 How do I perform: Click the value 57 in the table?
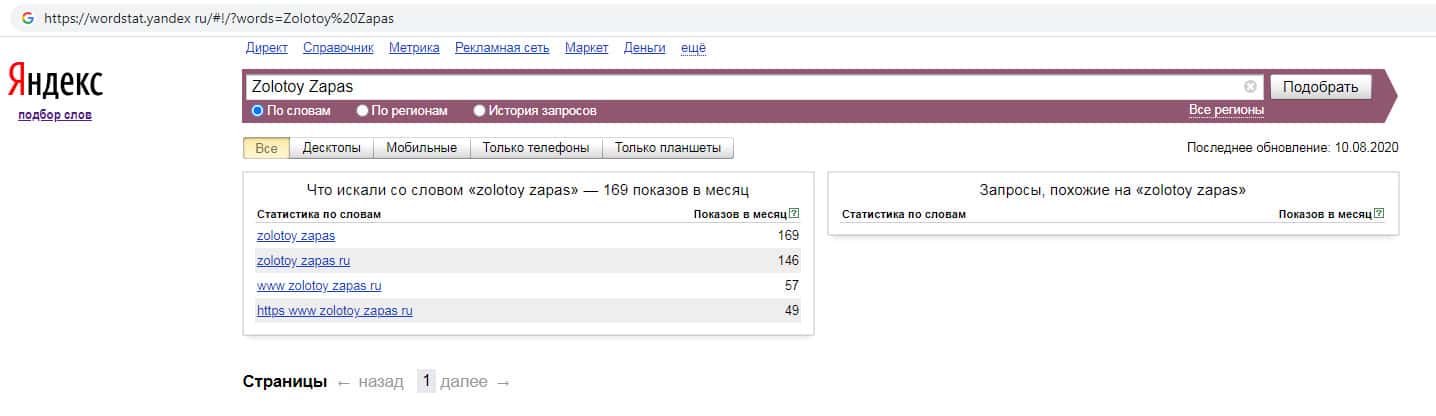(791, 286)
